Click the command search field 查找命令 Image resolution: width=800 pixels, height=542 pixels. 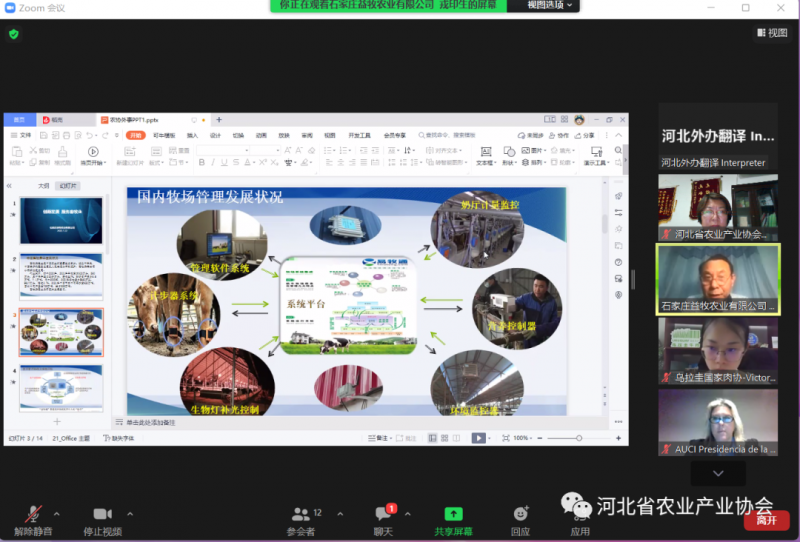pyautogui.click(x=447, y=135)
